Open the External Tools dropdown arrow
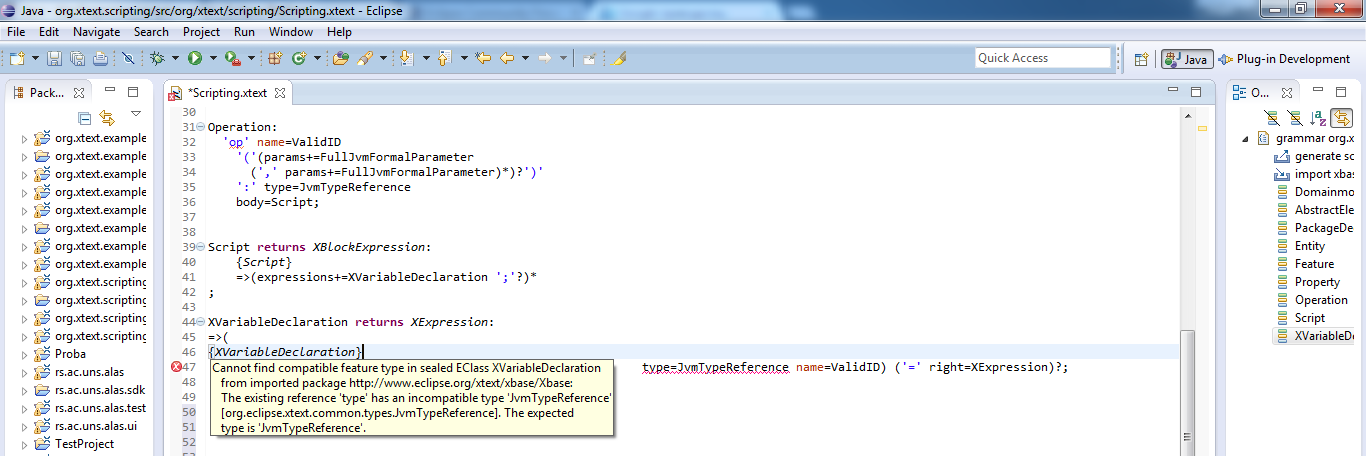 tap(250, 59)
